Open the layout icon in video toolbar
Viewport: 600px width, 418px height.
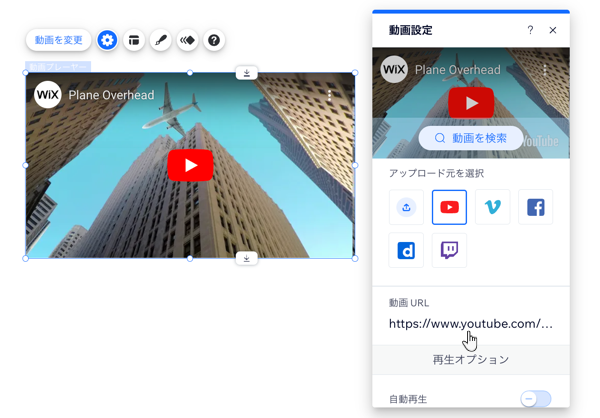[134, 40]
